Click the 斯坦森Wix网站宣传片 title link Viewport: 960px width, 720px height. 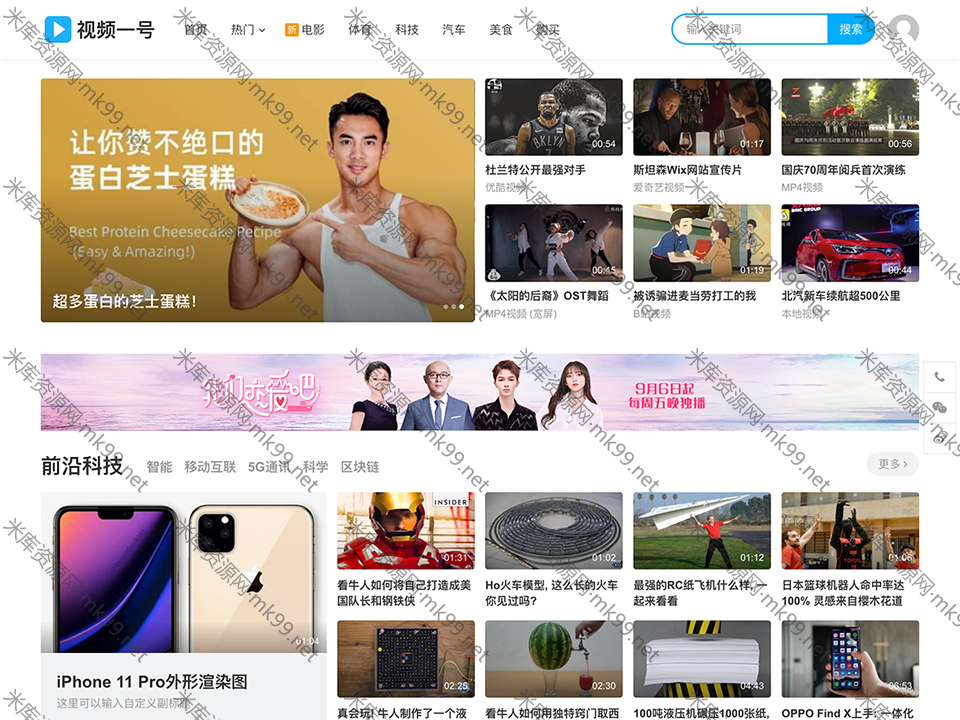(688, 170)
